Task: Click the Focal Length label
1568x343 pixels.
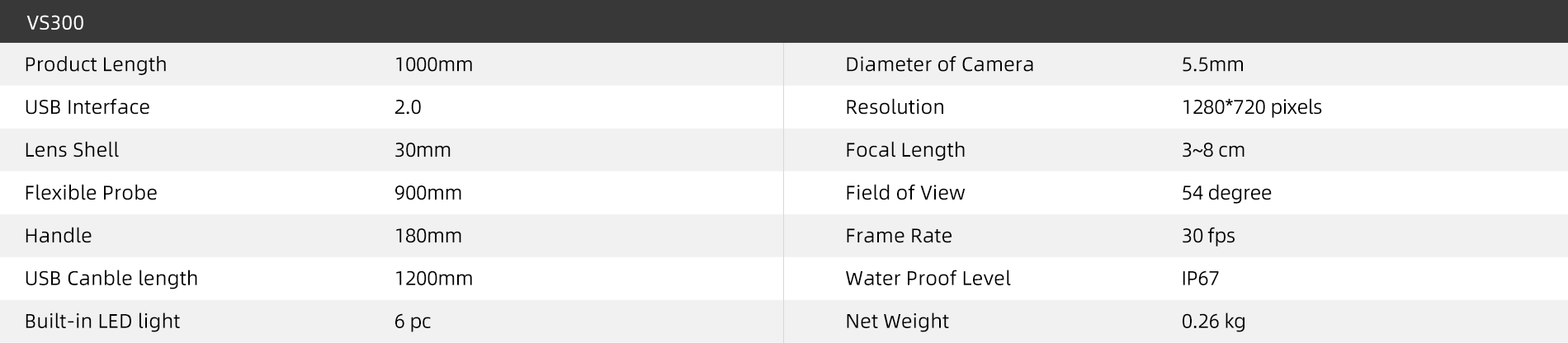Action: point(905,150)
